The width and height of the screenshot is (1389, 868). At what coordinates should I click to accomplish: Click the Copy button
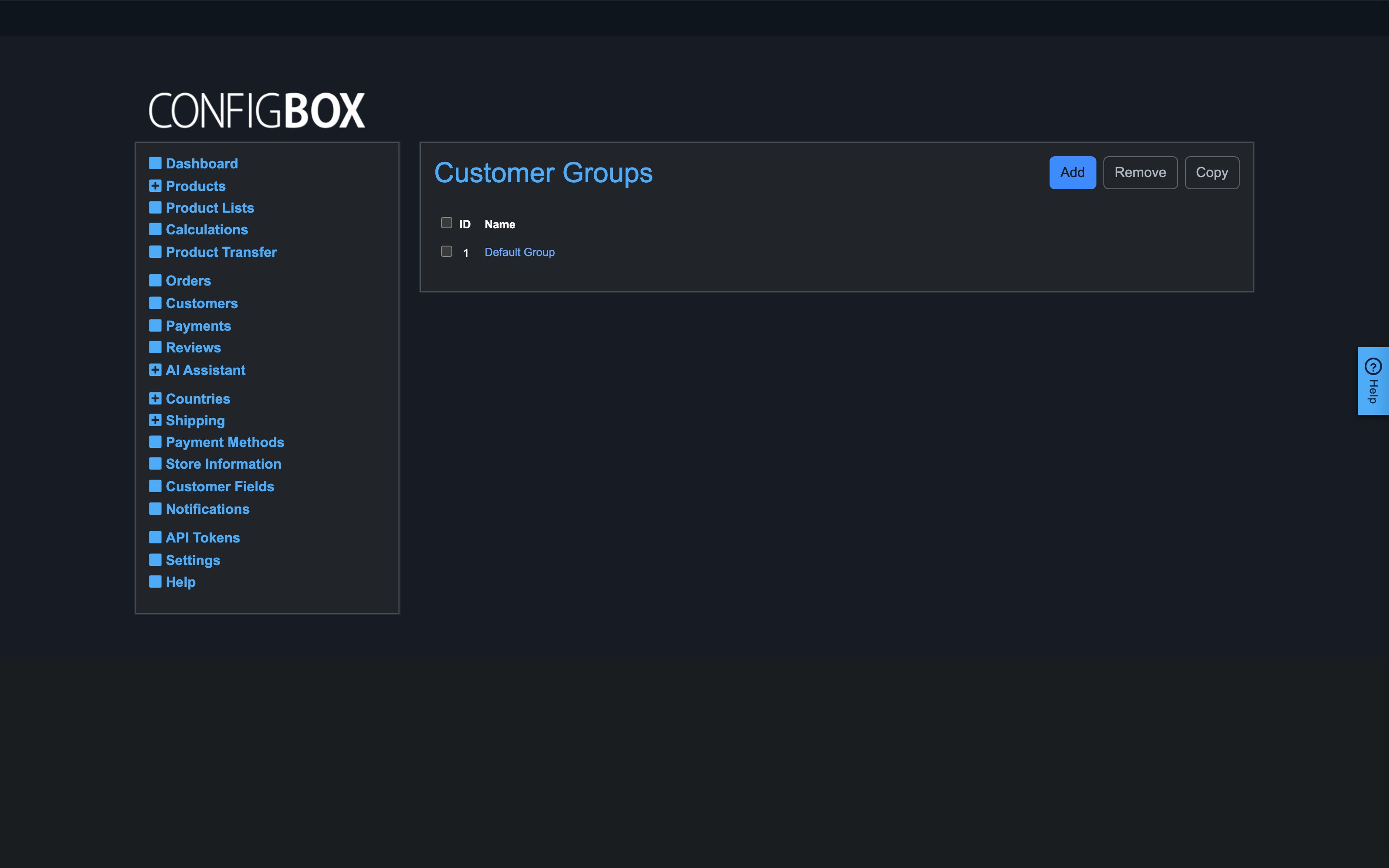pyautogui.click(x=1211, y=173)
